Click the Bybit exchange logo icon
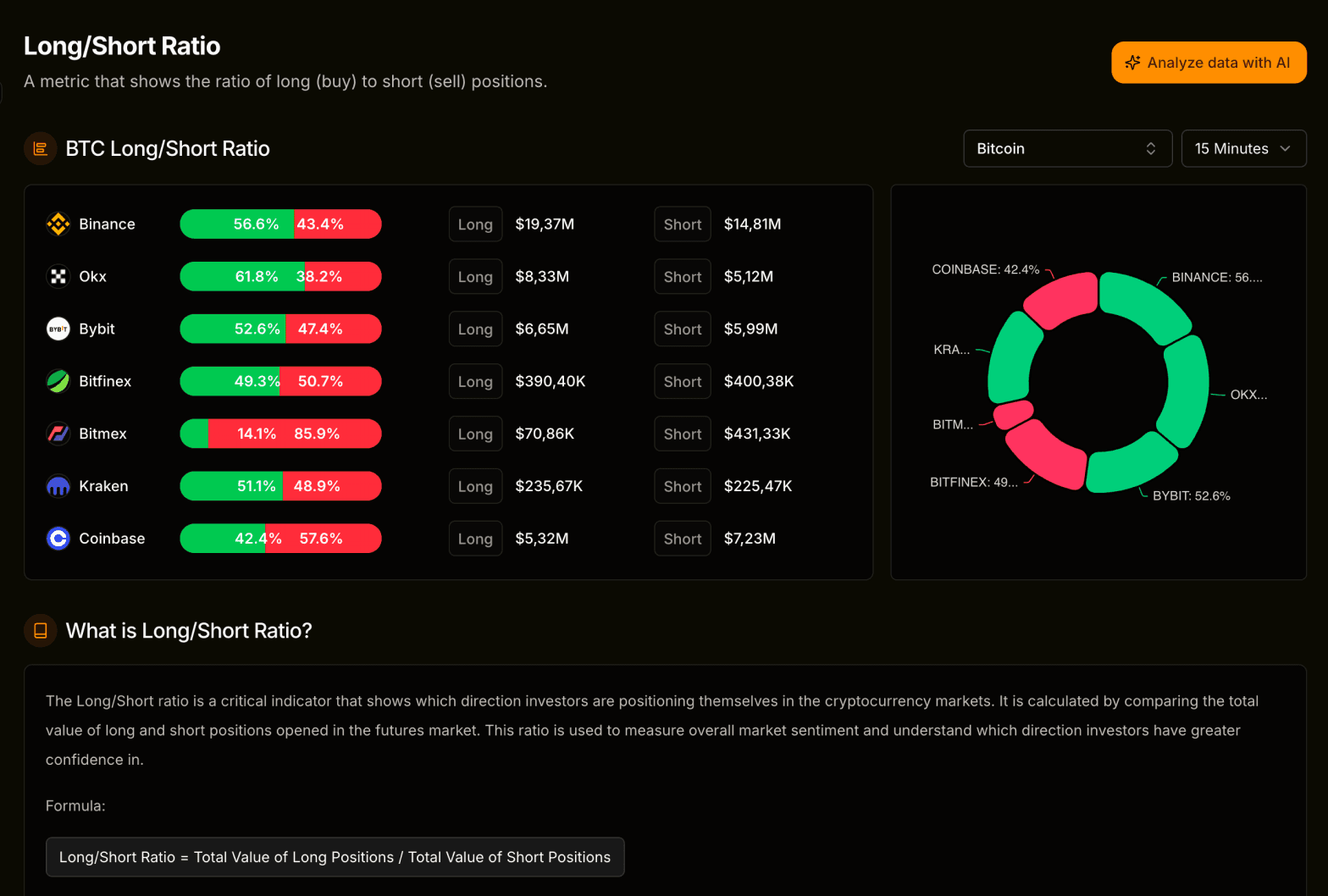Screen dimensions: 1328x896 pyautogui.click(x=58, y=329)
